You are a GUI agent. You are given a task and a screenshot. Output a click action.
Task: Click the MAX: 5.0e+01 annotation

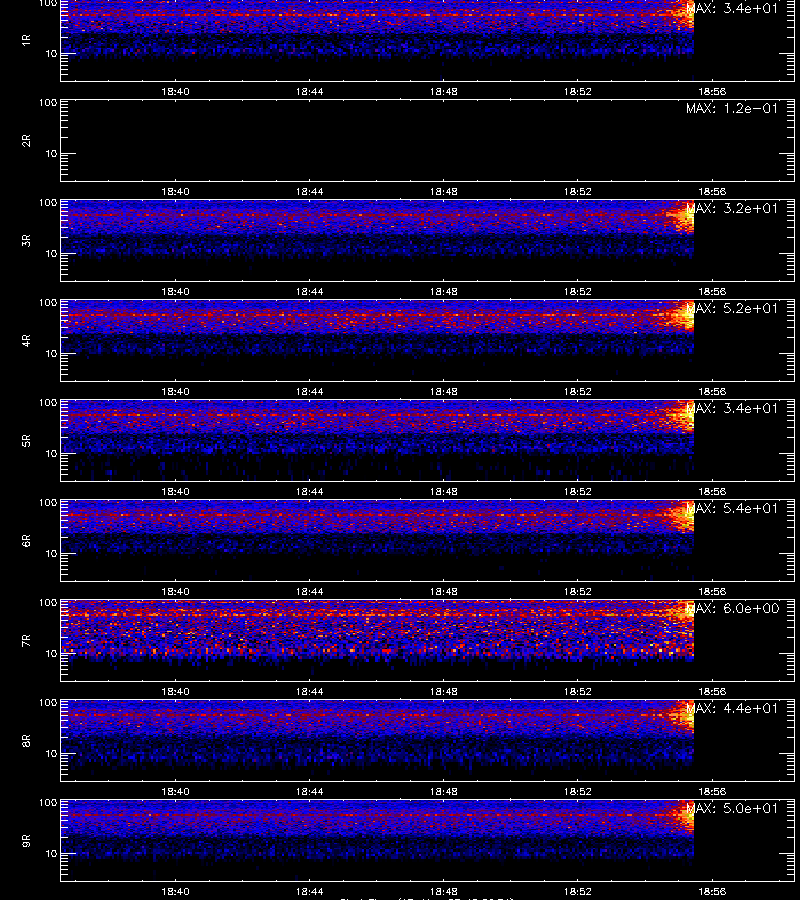[732, 808]
